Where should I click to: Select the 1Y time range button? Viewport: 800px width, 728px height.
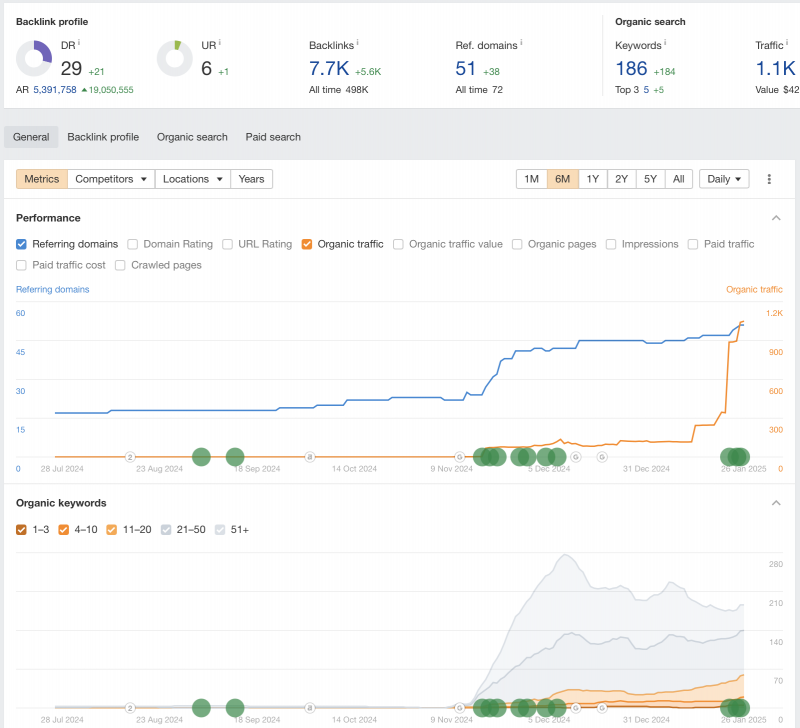[x=592, y=179]
